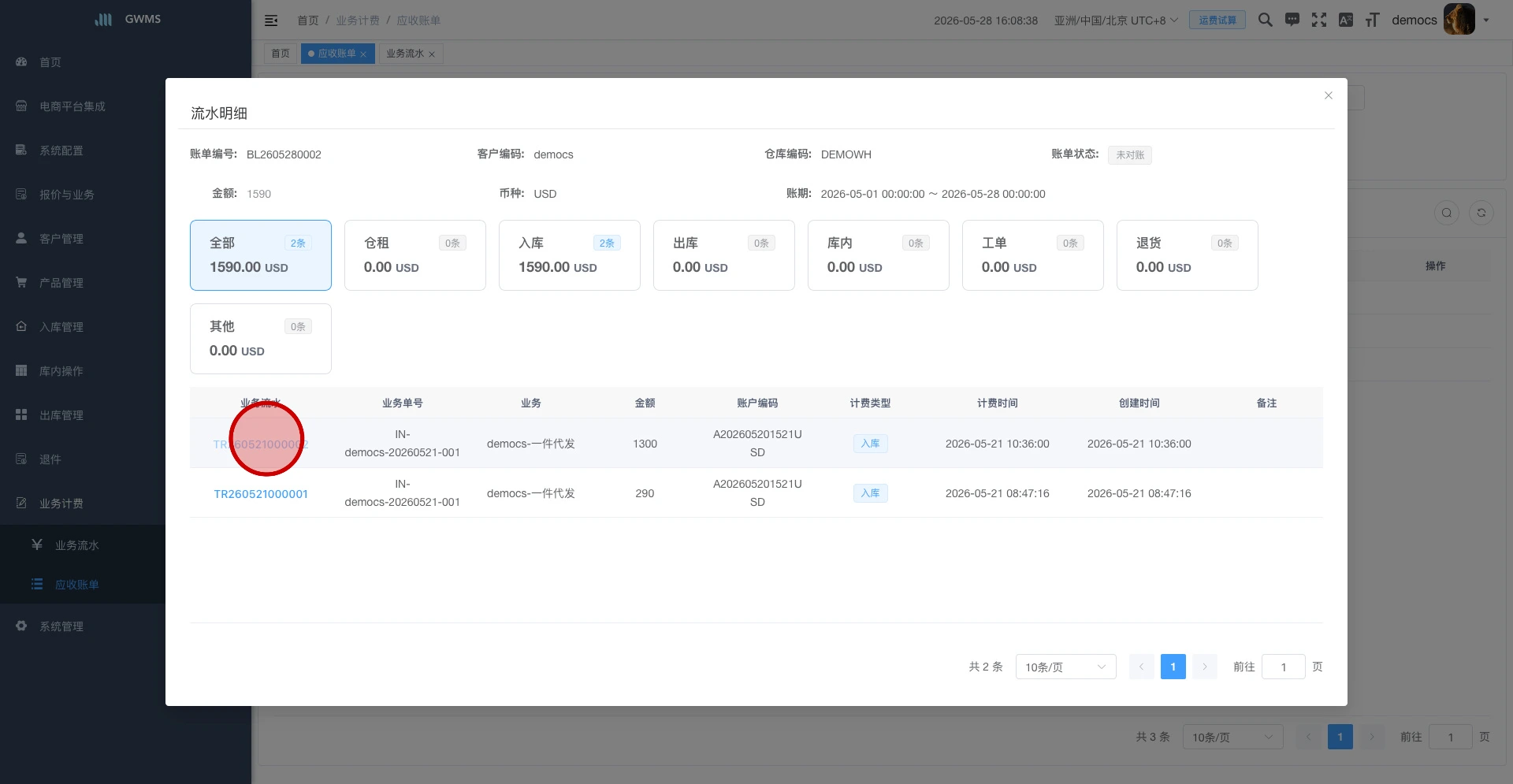Click 业务单号 column header
Image resolution: width=1513 pixels, height=784 pixels.
[403, 403]
